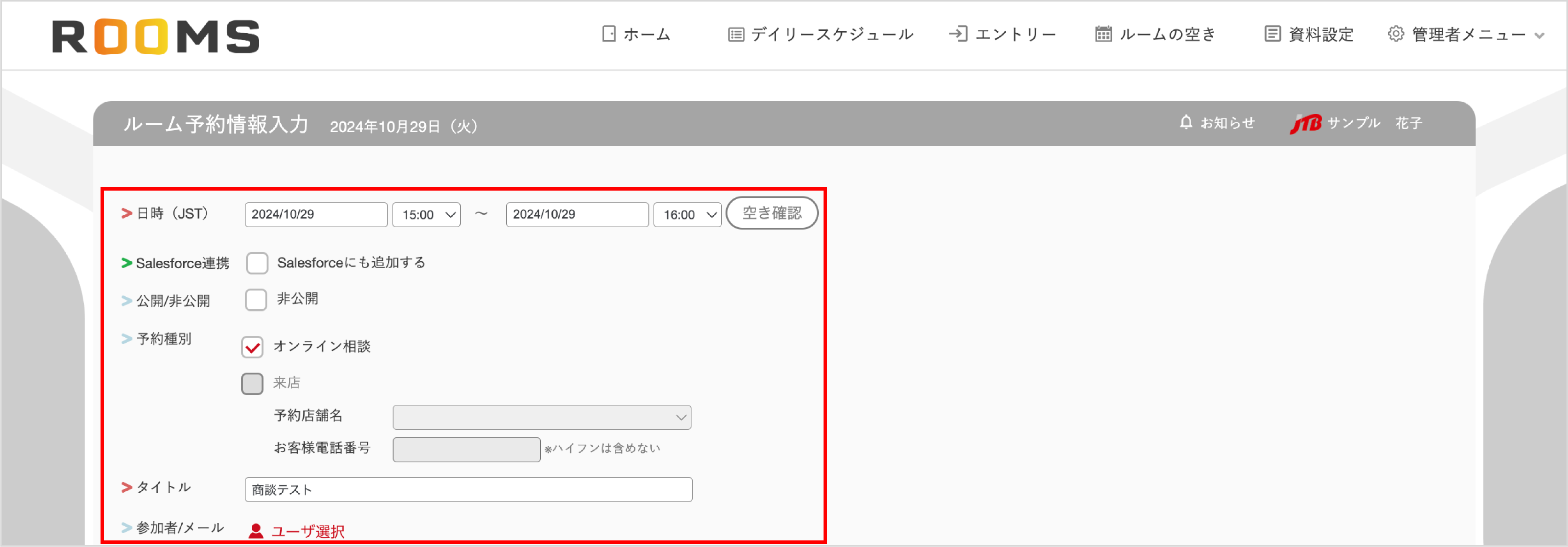Select the calendar icon for ルームの空き

[x=1103, y=35]
